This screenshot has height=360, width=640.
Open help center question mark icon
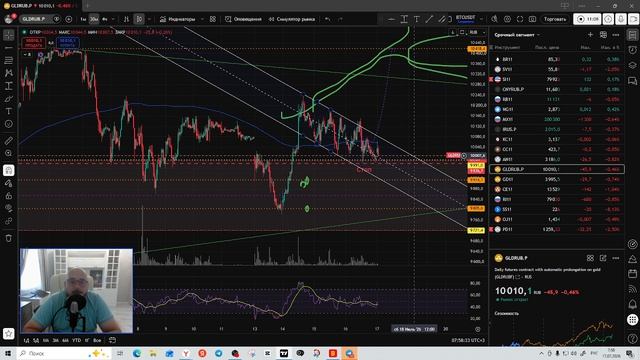click(x=633, y=338)
